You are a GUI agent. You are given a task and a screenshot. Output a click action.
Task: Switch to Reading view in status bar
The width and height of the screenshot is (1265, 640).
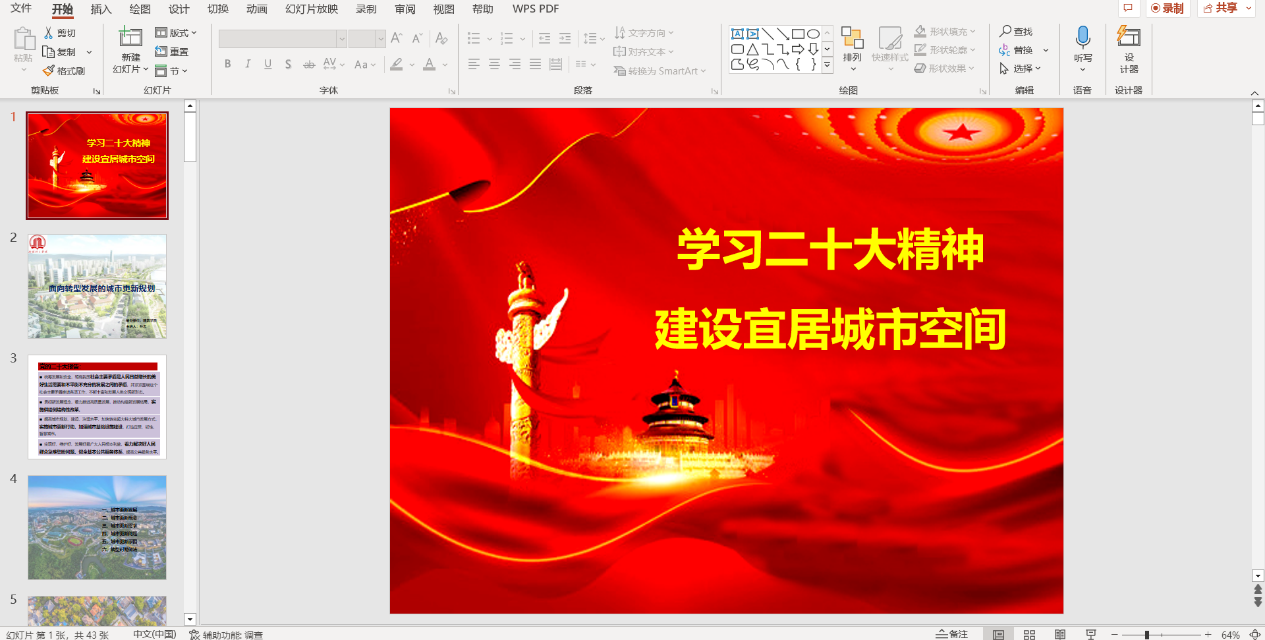coord(1060,634)
